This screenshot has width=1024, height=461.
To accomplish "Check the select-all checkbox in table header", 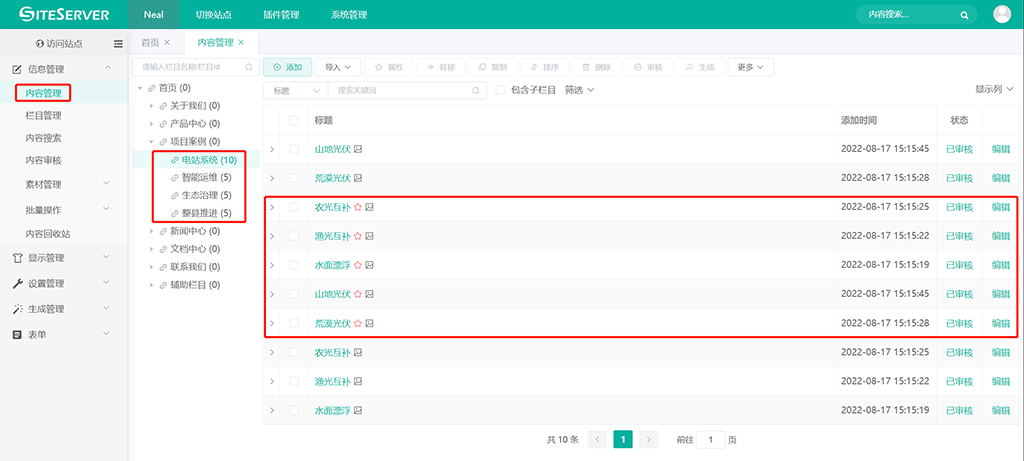I will (x=293, y=120).
